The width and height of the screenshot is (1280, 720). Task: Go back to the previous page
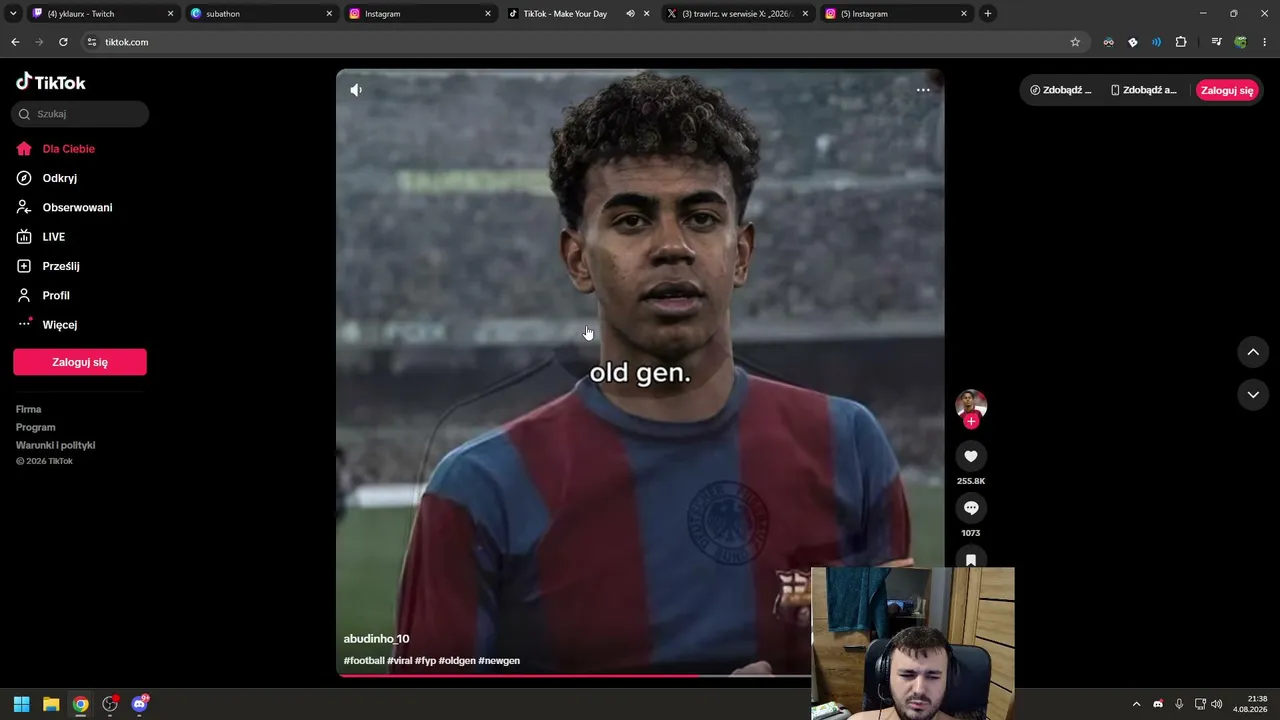tap(15, 42)
